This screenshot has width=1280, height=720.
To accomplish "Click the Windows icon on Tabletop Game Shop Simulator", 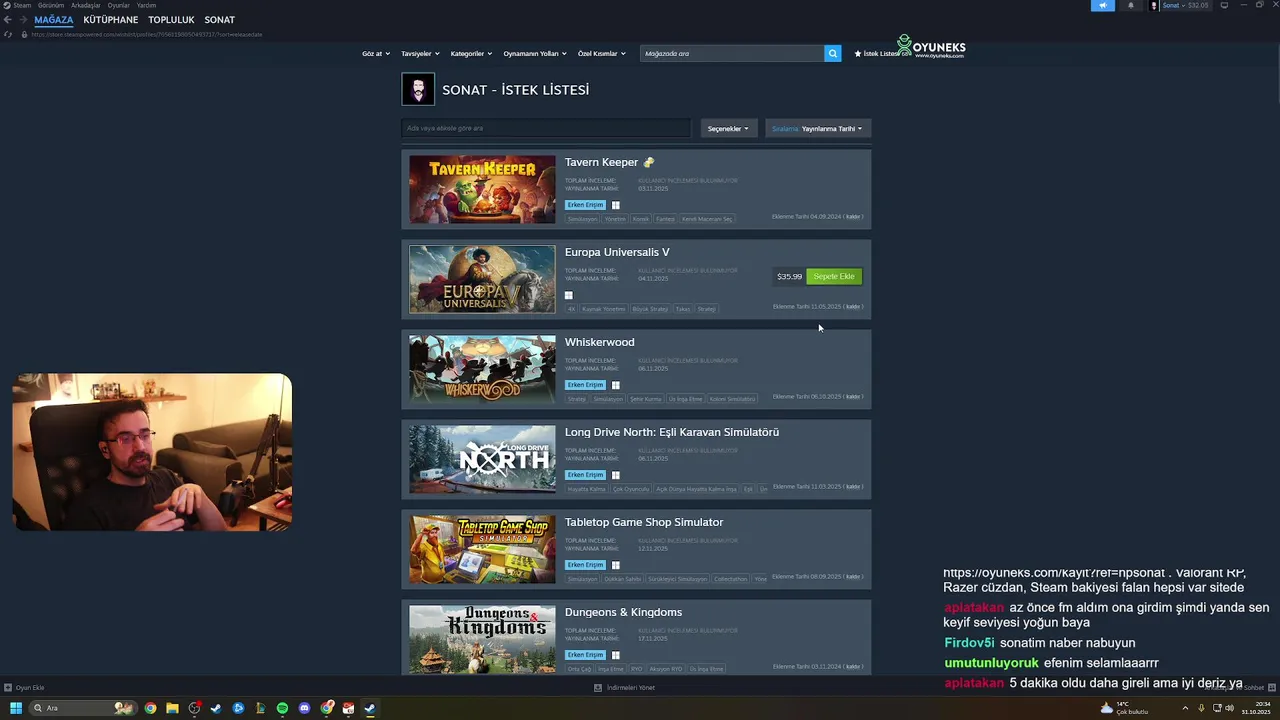I will pos(615,565).
